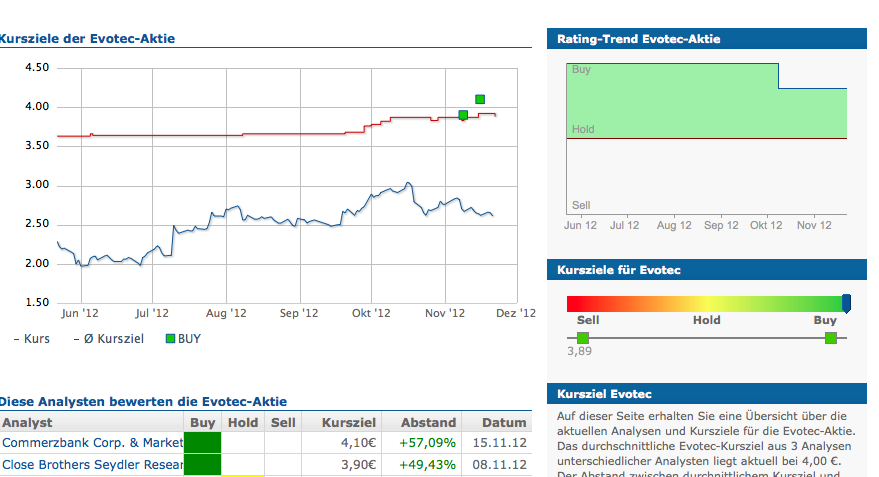
Task: Click the 3,89 value under the target slider
Action: point(579,351)
